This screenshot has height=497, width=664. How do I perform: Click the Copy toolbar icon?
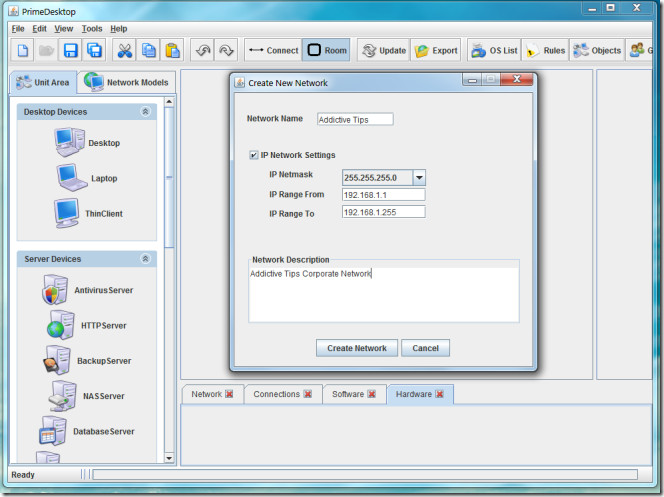149,50
